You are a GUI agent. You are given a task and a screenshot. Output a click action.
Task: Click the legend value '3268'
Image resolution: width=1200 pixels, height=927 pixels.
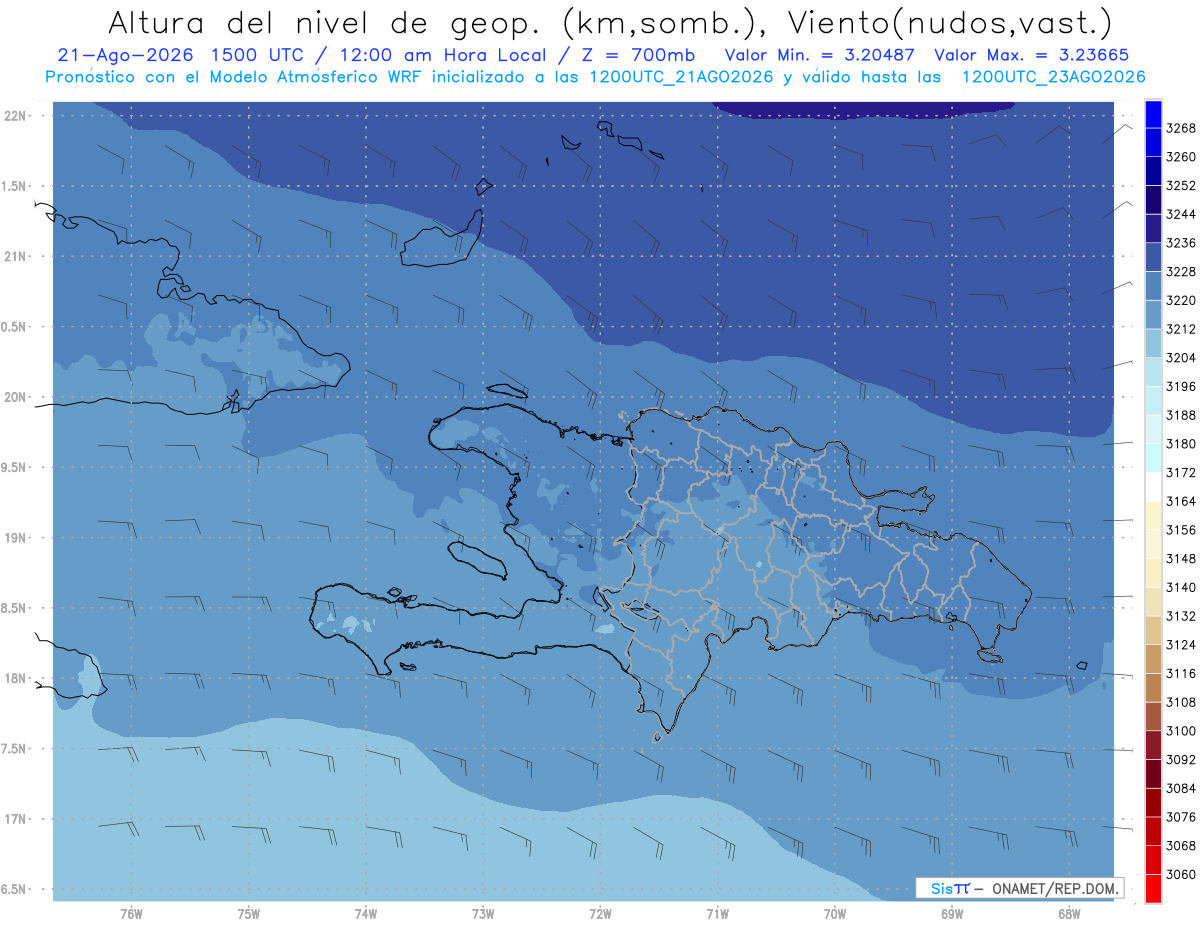[1181, 128]
